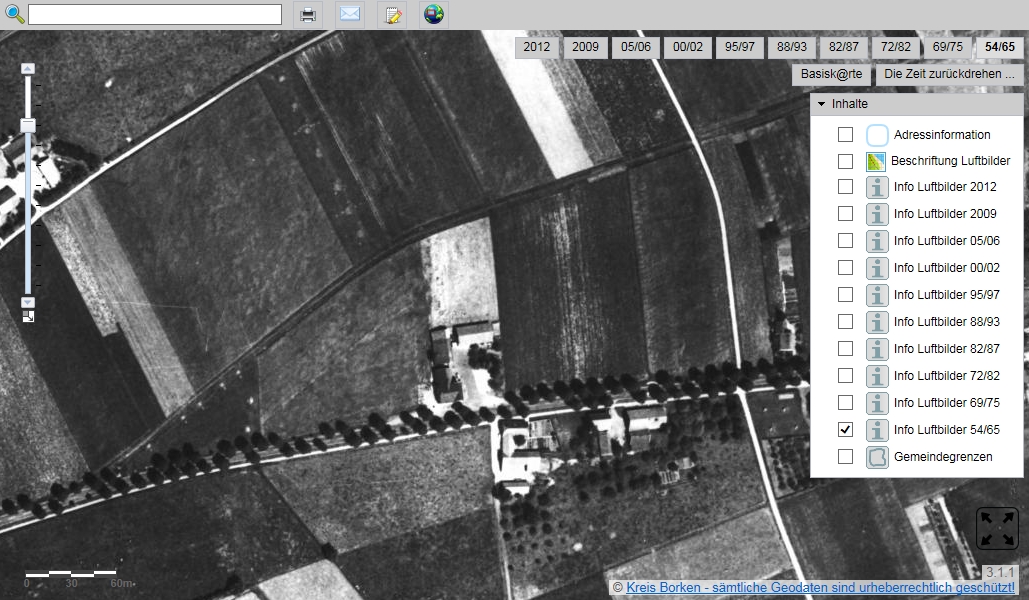Click the 'Info Luftbilder 2012' label
1029x600 pixels.
pos(945,187)
